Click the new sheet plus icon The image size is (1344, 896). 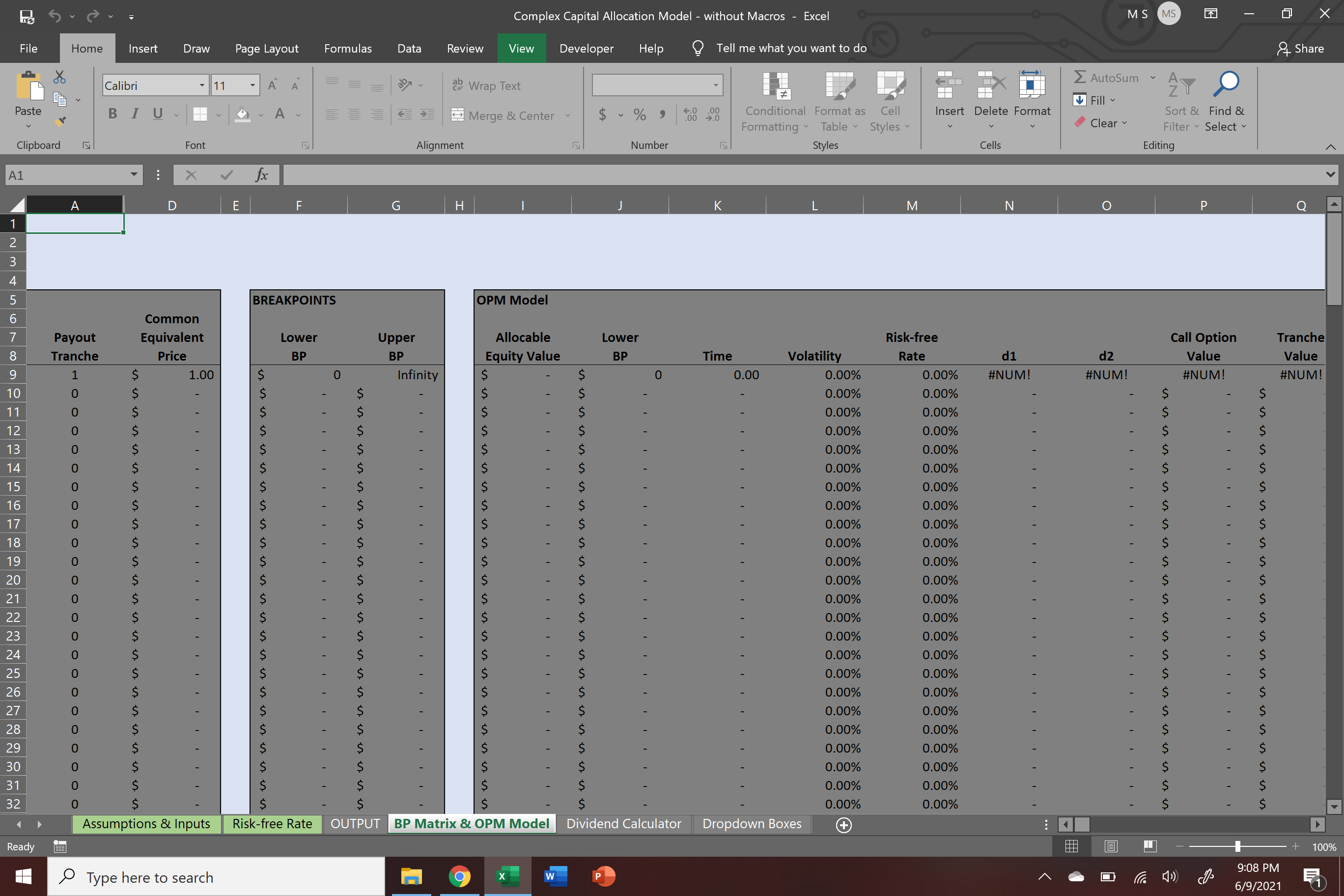coord(844,825)
